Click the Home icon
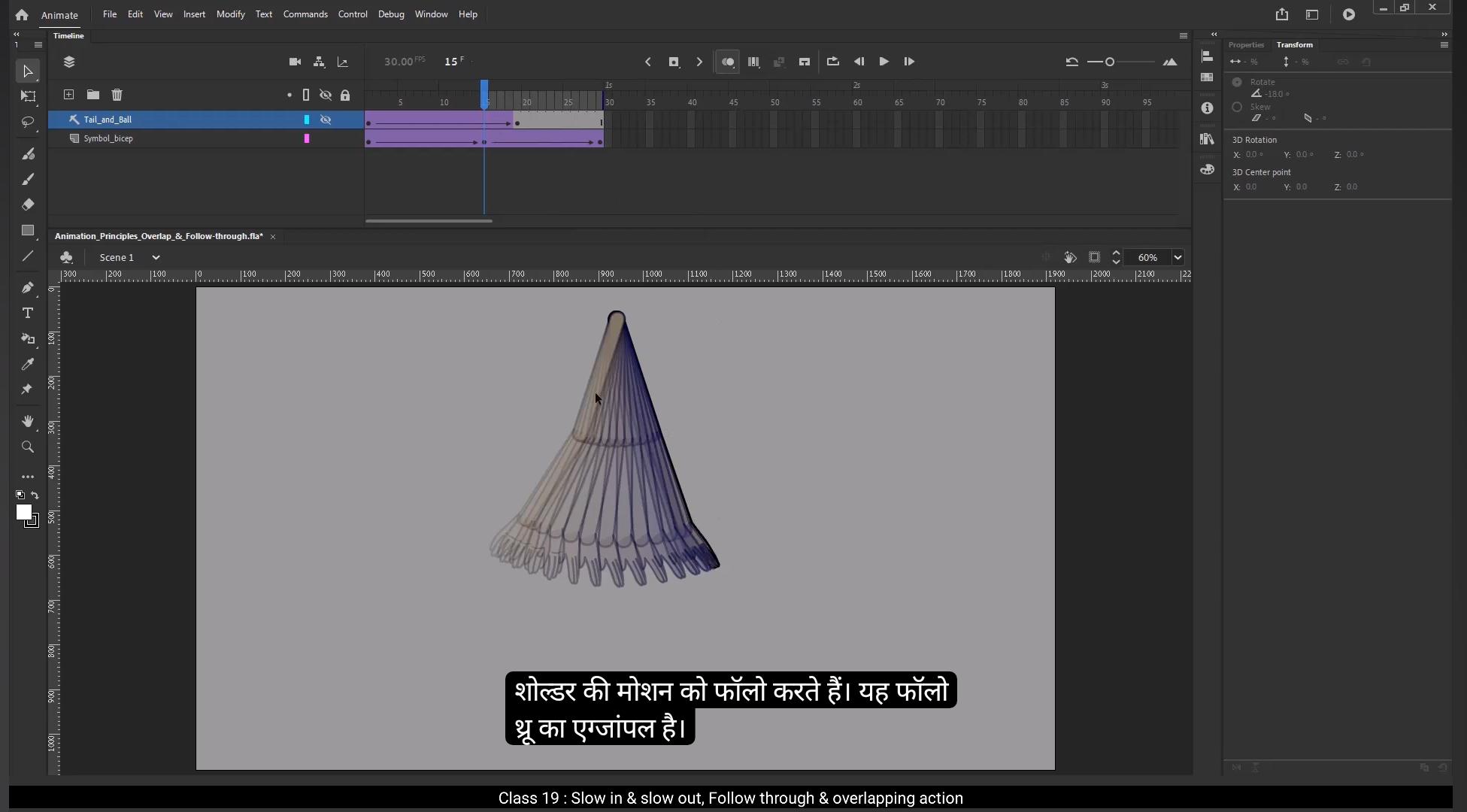Viewport: 1467px width, 812px height. pyautogui.click(x=22, y=14)
